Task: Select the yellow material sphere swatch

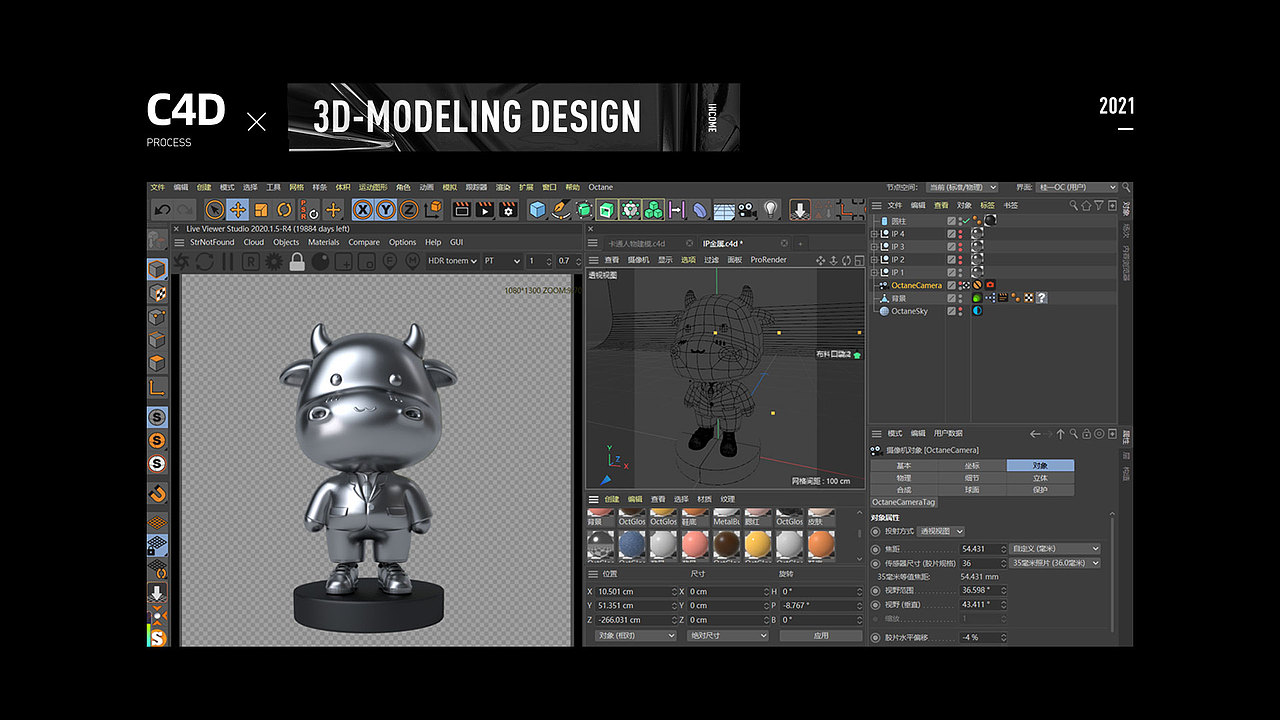Action: (757, 543)
